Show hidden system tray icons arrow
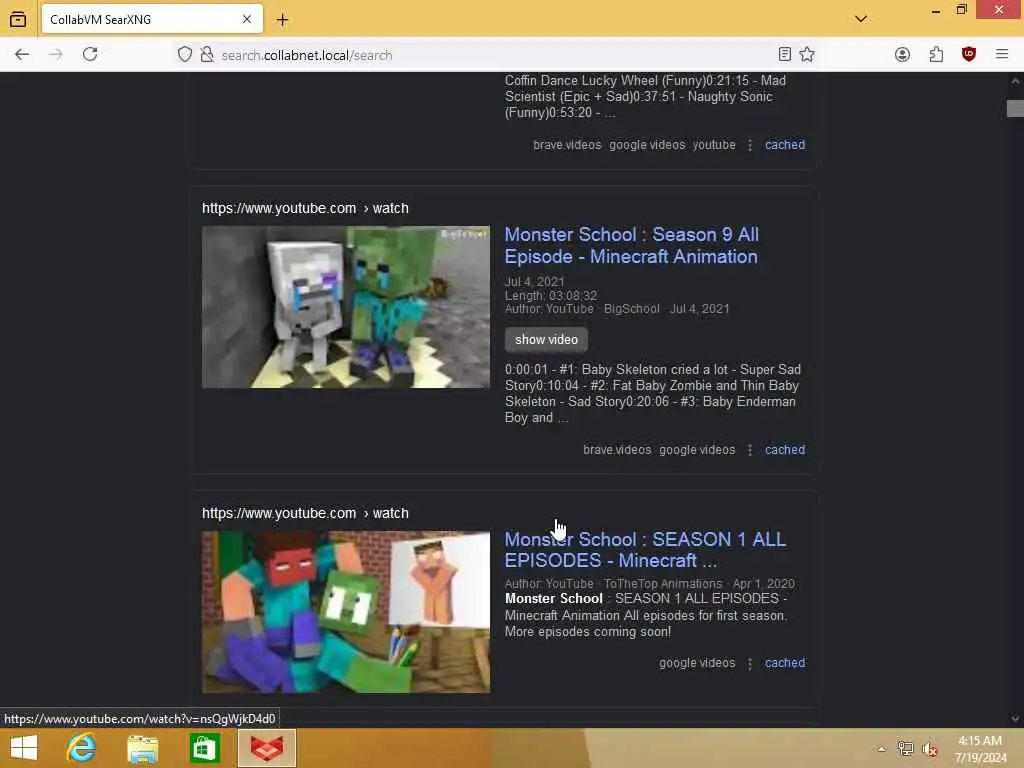Image resolution: width=1024 pixels, height=768 pixels. (882, 749)
